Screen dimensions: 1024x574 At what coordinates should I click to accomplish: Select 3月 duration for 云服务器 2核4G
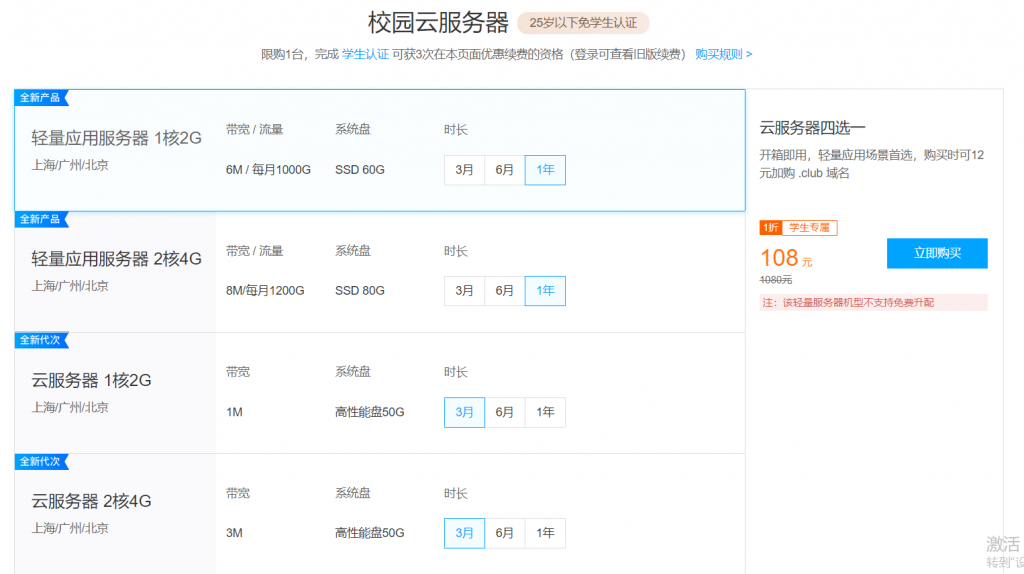[x=464, y=533]
